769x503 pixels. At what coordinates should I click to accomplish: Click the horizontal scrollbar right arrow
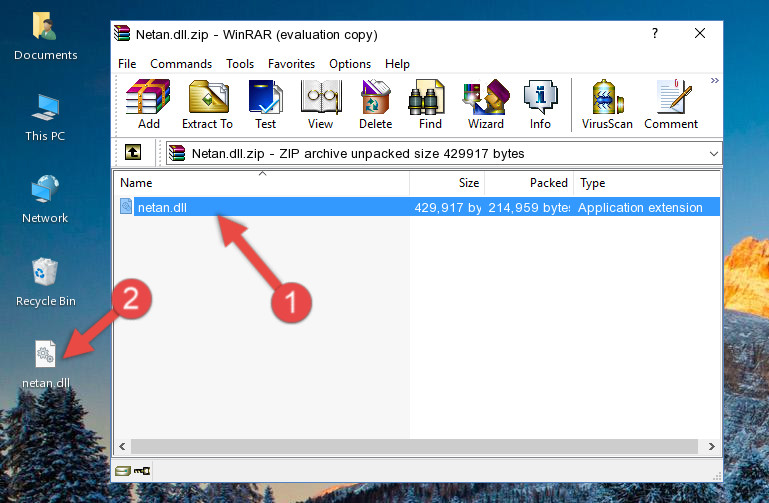tap(712, 446)
